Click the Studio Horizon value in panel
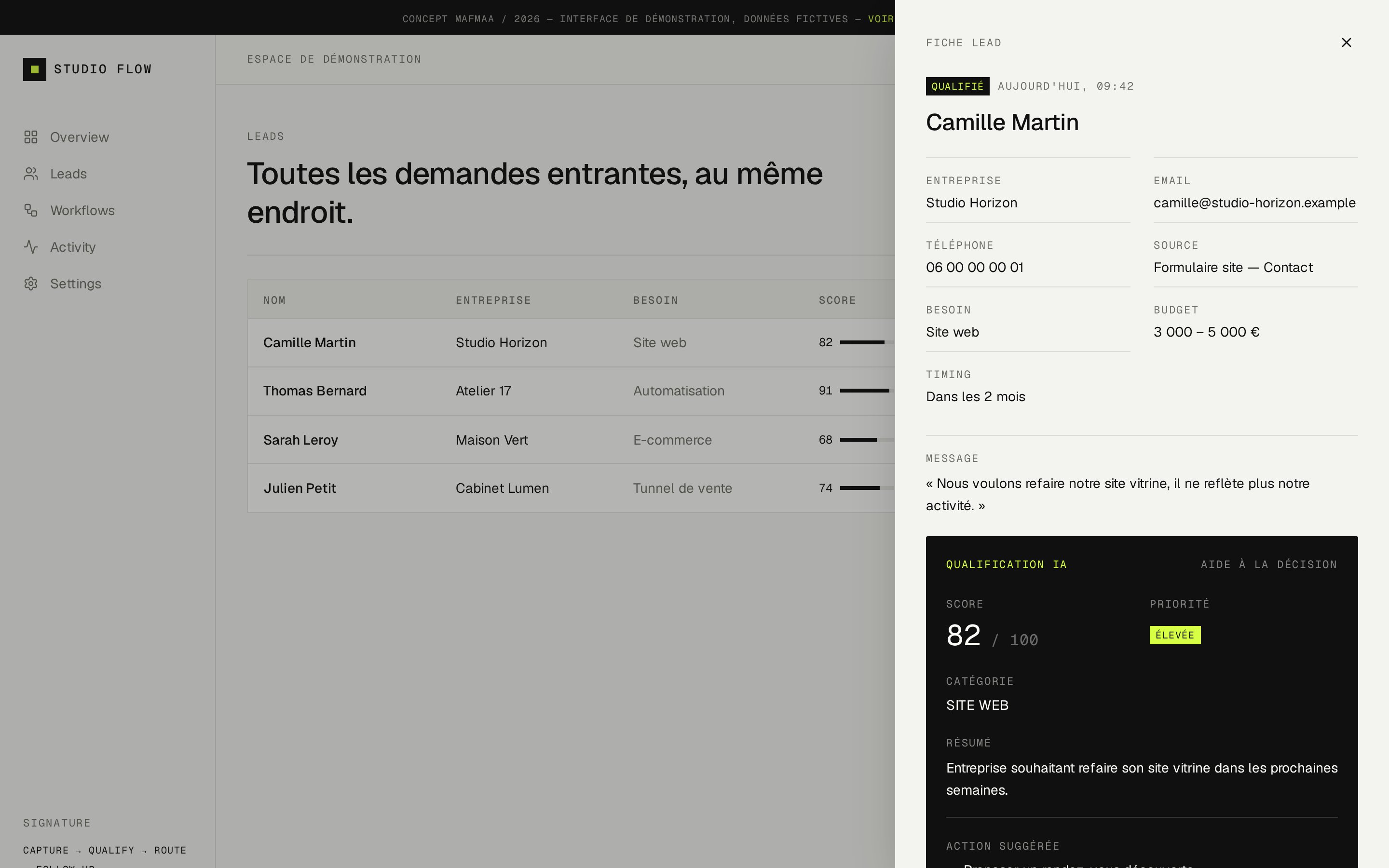The image size is (1389, 868). click(x=971, y=203)
